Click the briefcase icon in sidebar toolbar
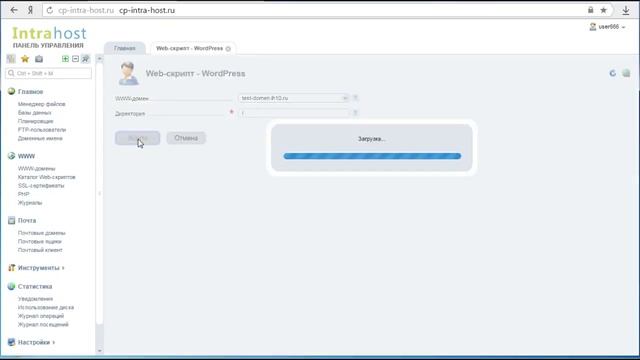The height and width of the screenshot is (360, 640). click(39, 59)
